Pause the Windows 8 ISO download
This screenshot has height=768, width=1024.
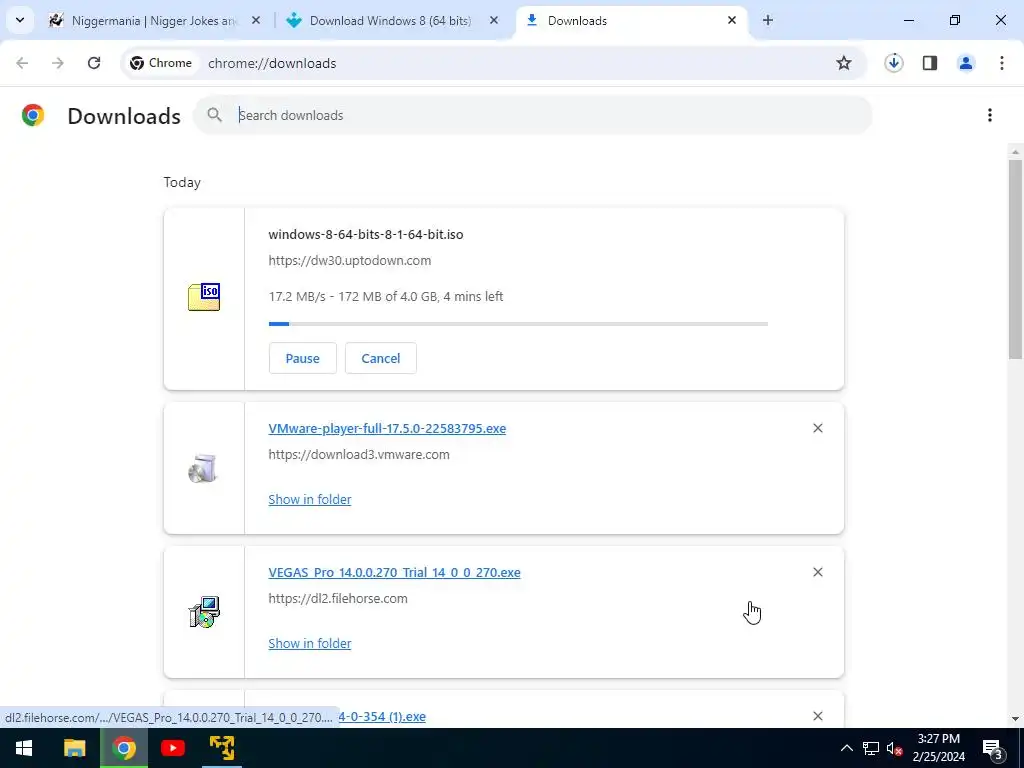tap(302, 358)
